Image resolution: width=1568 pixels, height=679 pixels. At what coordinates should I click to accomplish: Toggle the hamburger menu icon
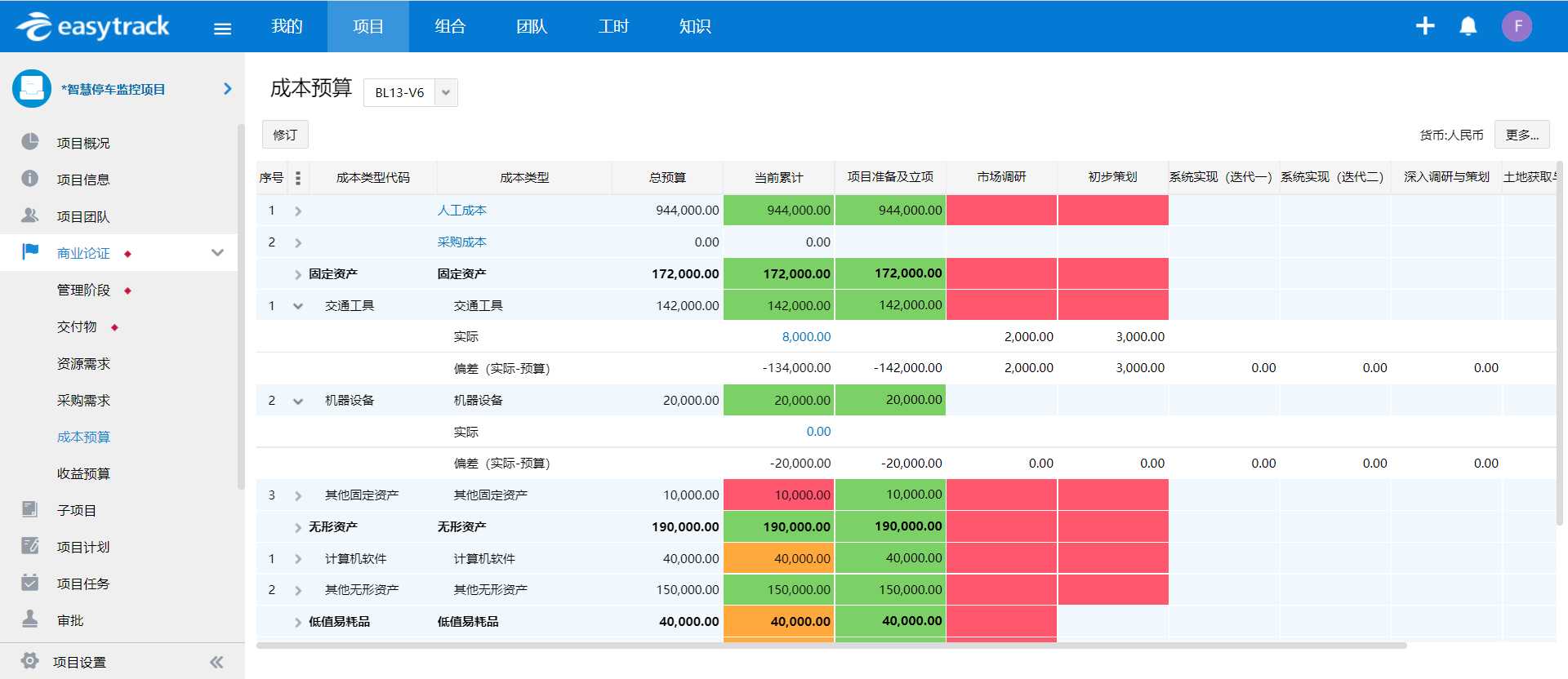(x=222, y=29)
